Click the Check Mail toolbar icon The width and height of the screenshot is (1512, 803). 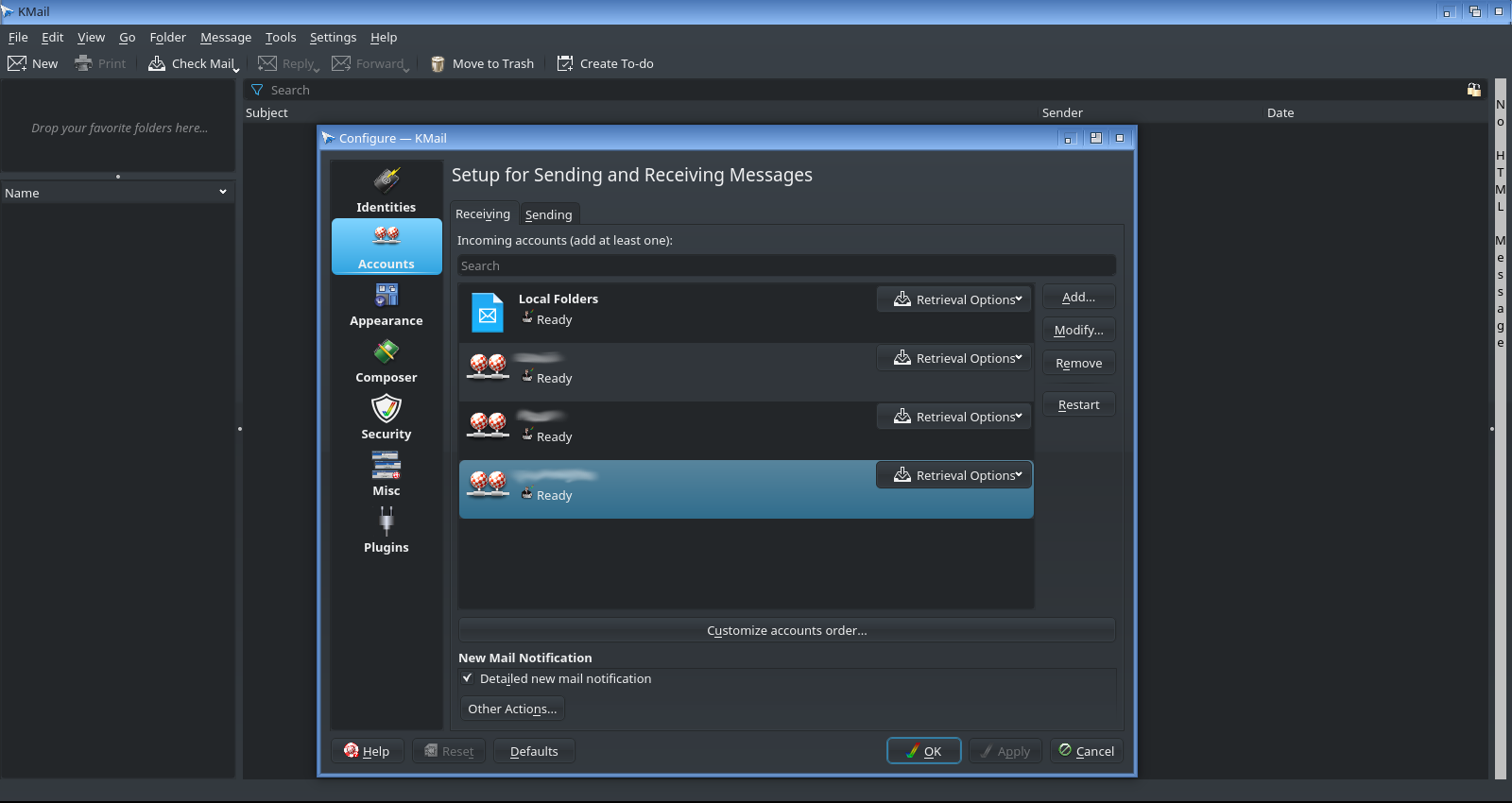point(157,63)
